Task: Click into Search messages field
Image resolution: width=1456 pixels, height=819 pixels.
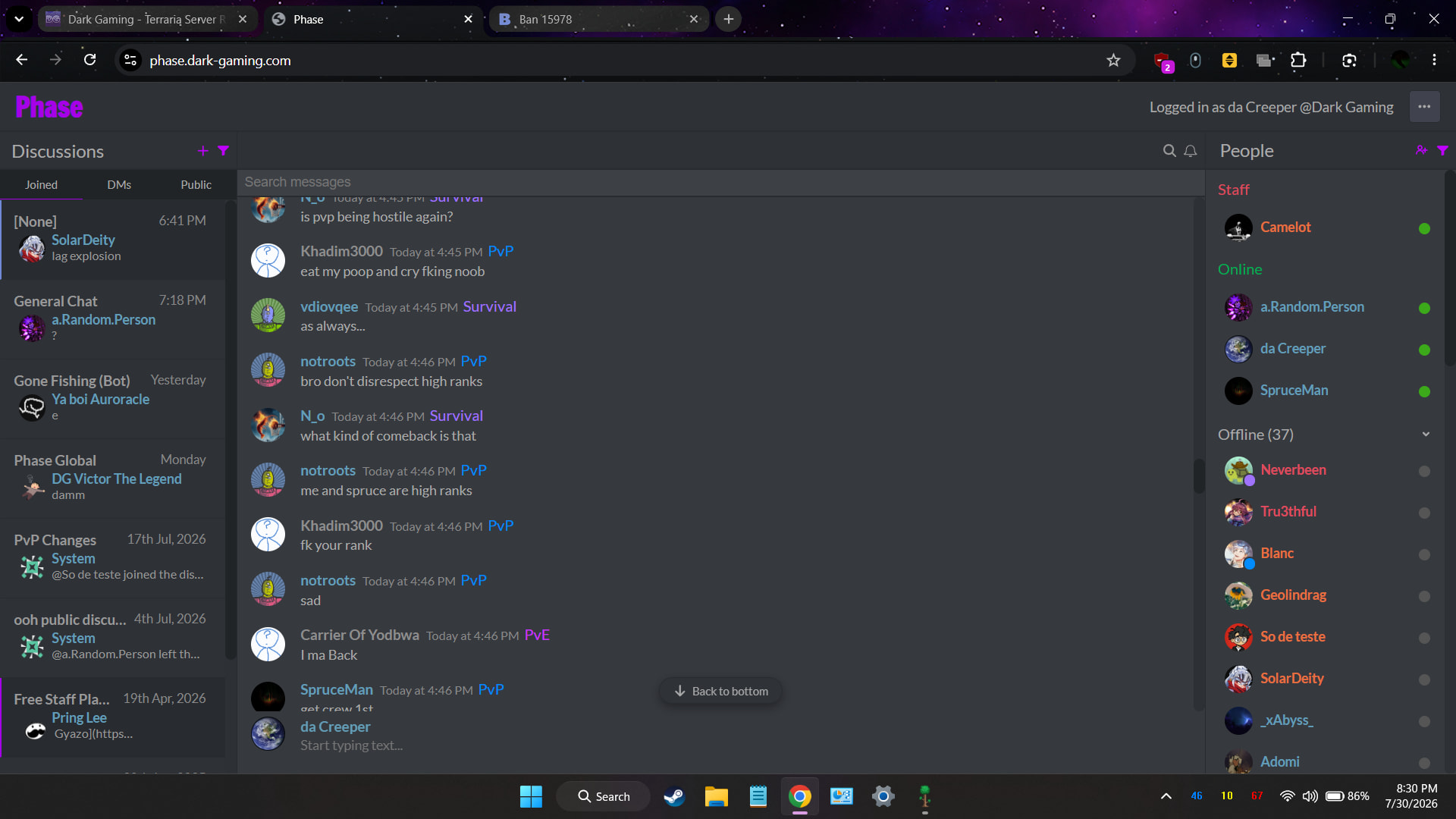Action: pos(720,182)
